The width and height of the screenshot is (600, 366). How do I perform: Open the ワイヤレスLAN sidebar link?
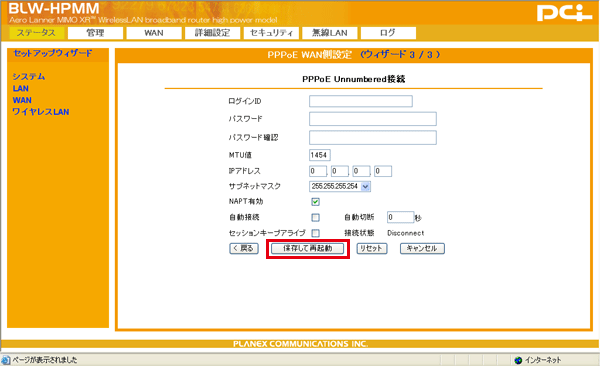(41, 112)
